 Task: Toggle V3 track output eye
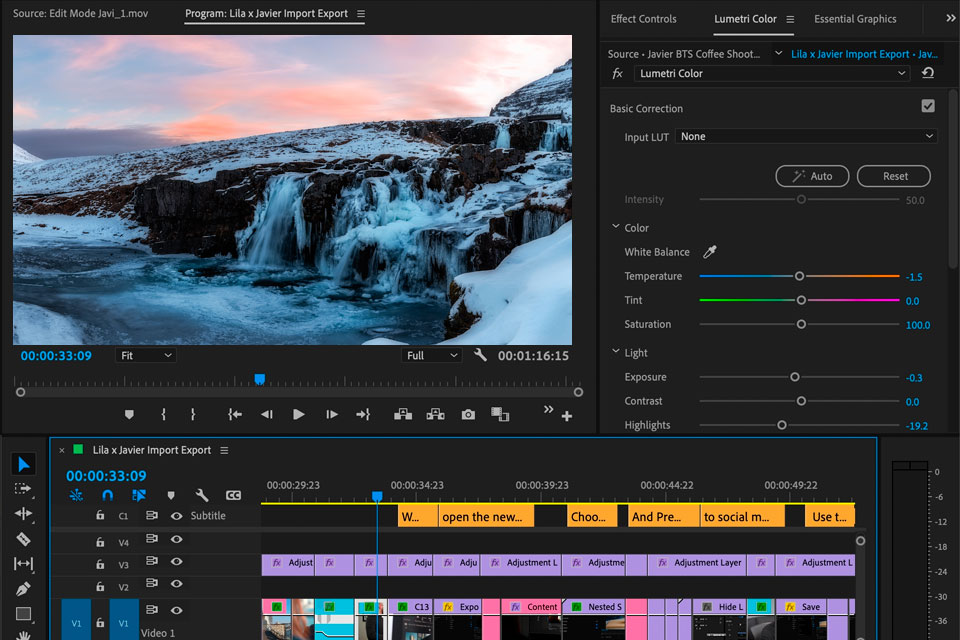(x=176, y=561)
